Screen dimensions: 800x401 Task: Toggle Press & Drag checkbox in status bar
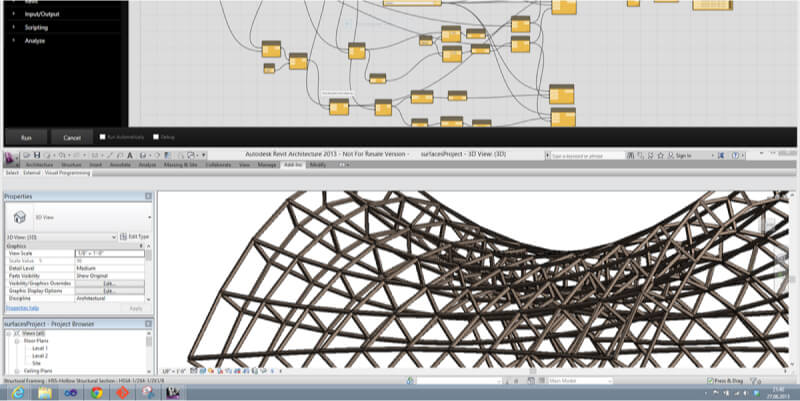coord(710,381)
